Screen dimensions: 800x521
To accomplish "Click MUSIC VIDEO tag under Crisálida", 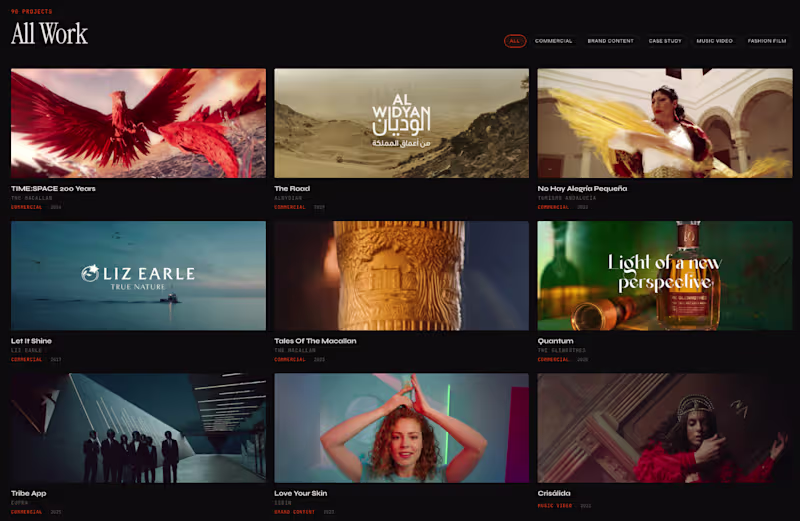I will coord(555,506).
